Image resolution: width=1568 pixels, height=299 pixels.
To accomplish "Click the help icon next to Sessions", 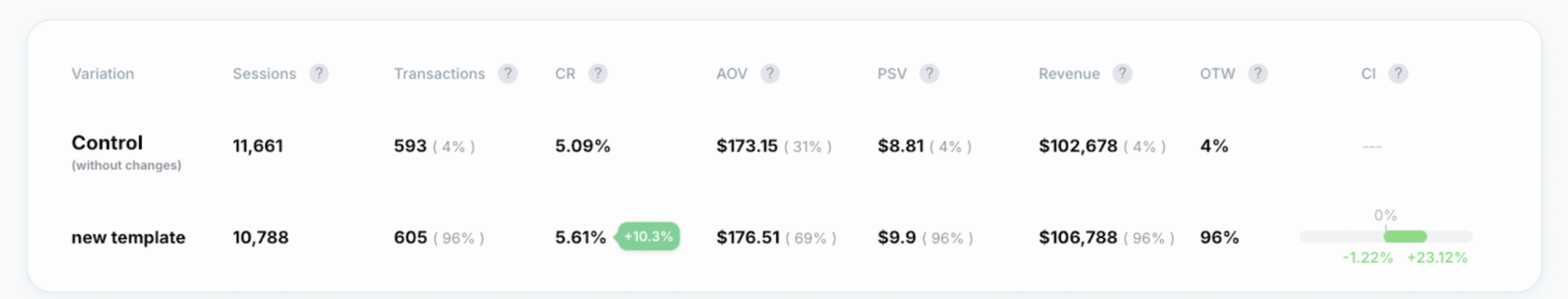I will coord(318,74).
